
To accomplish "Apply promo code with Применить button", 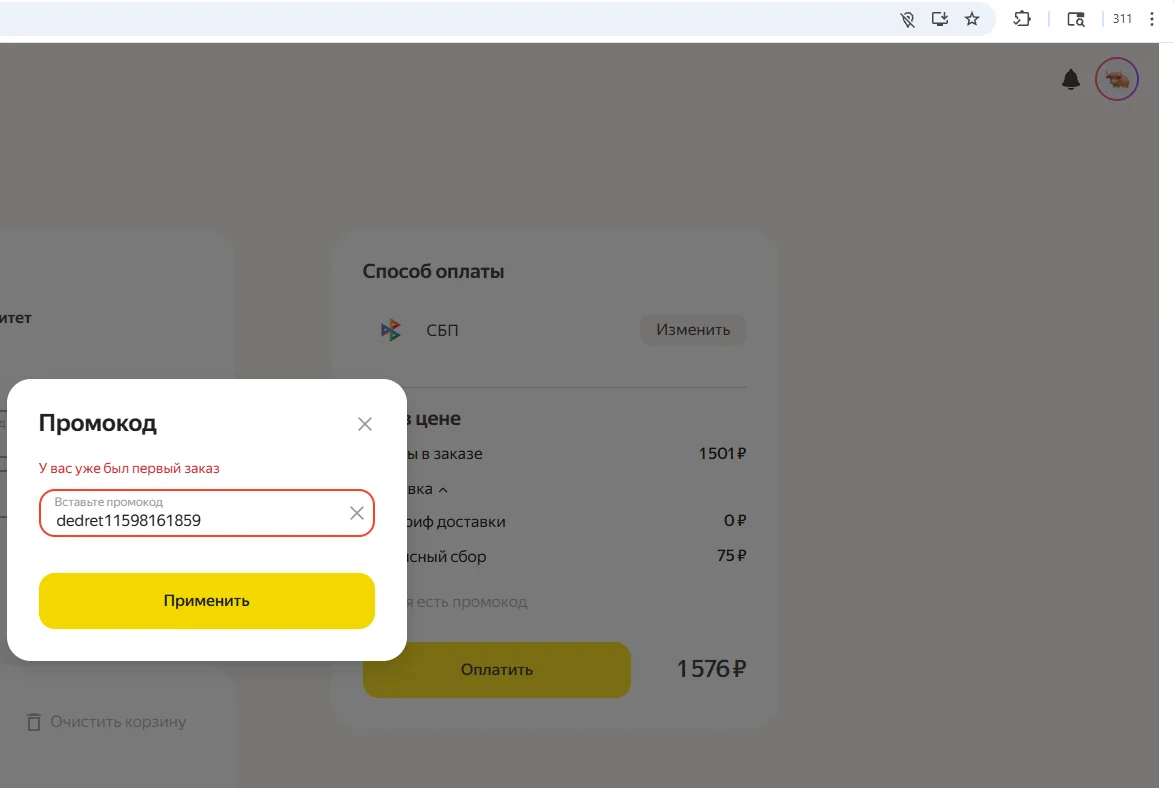I will [x=207, y=601].
